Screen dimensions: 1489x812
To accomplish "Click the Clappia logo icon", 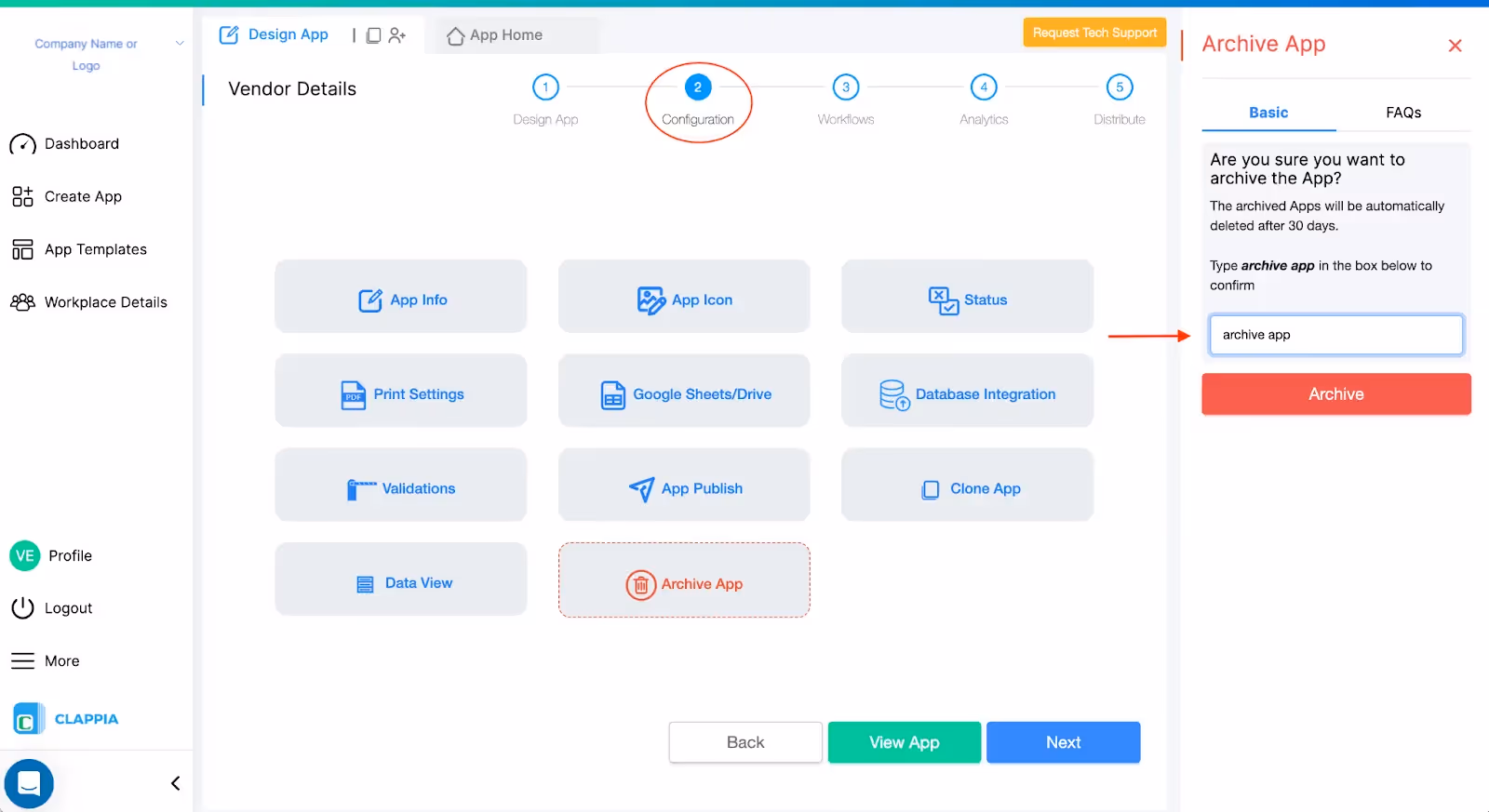I will (x=28, y=719).
